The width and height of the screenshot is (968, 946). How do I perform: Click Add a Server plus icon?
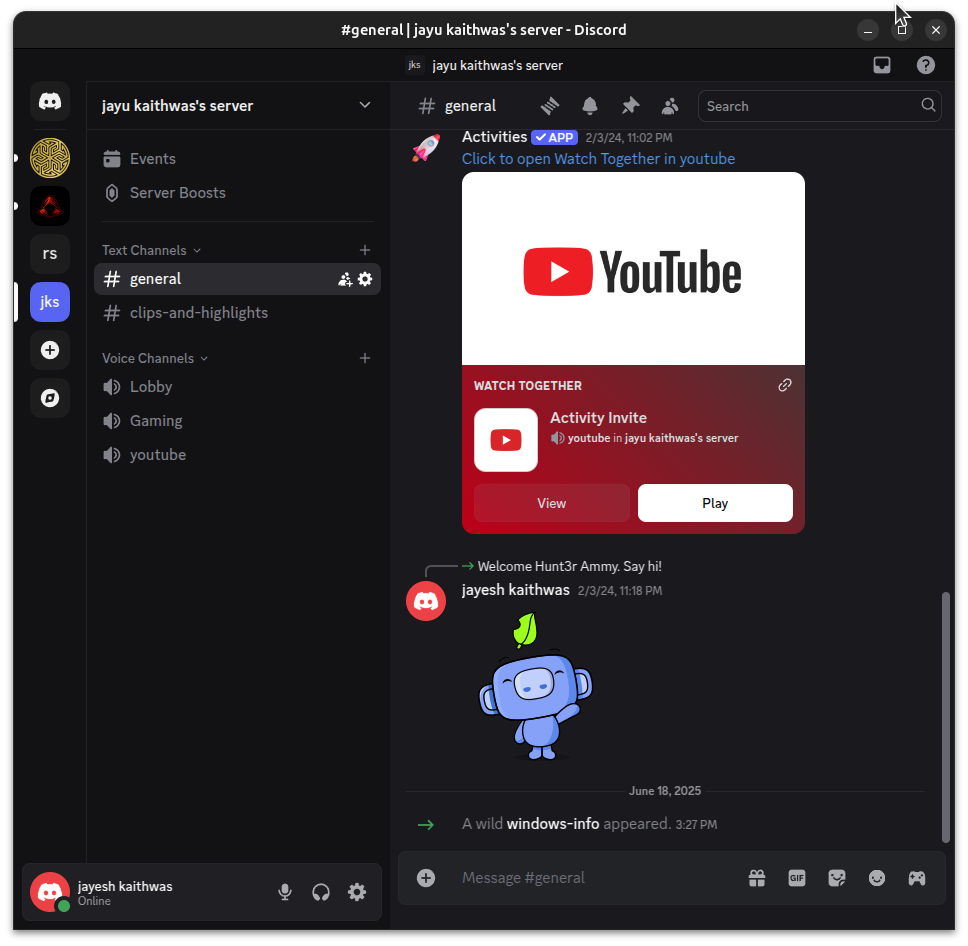pyautogui.click(x=50, y=350)
